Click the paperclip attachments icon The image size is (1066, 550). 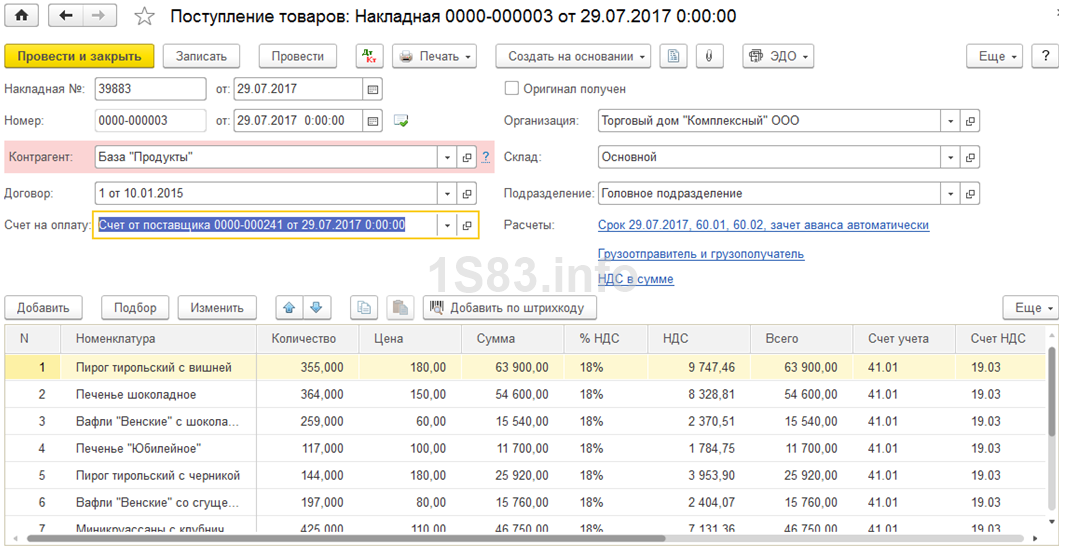point(708,56)
